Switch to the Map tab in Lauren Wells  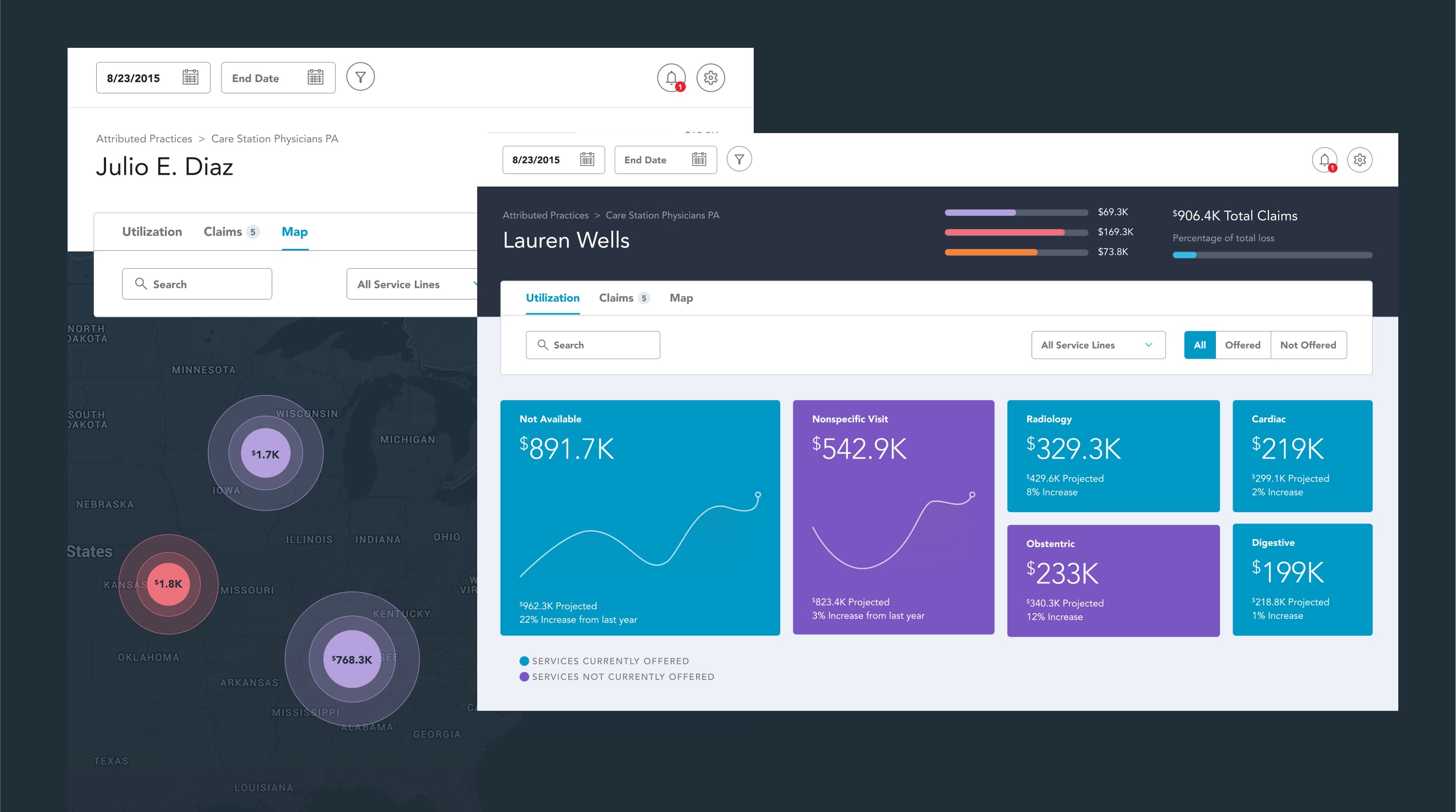[682, 297]
